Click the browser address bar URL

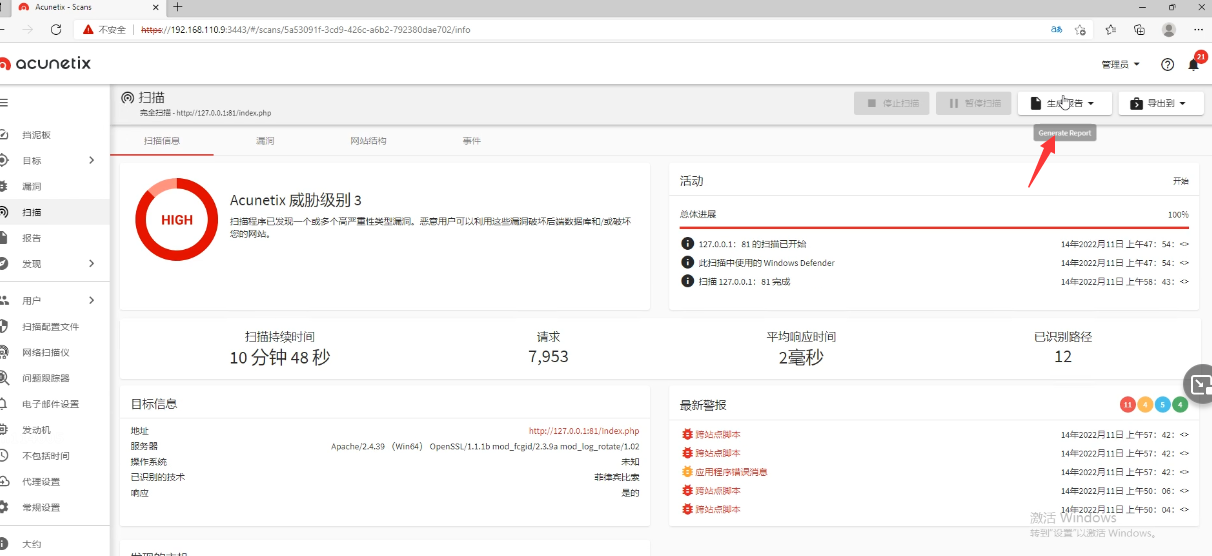pos(305,30)
